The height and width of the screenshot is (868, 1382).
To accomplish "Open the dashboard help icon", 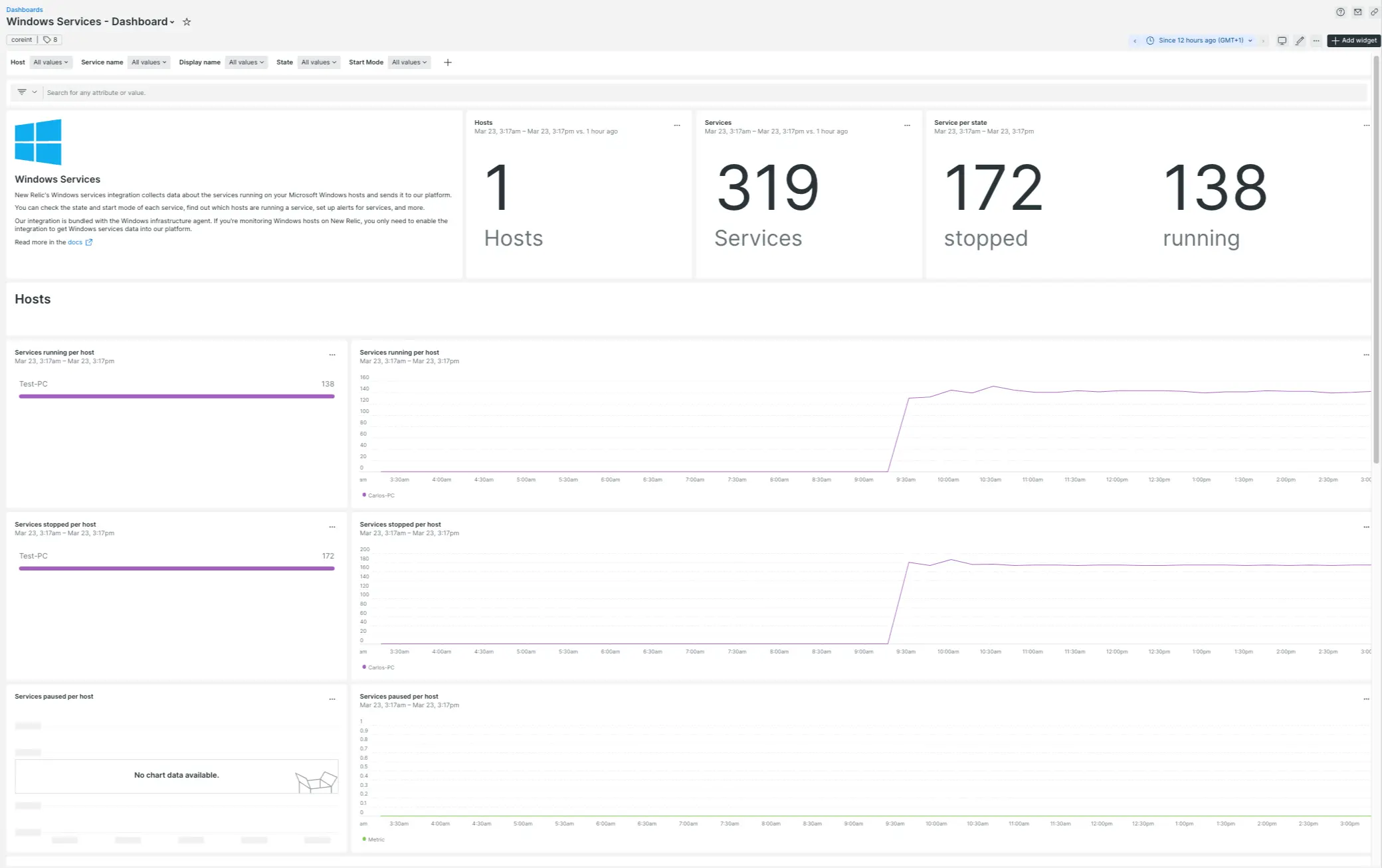I will (x=1341, y=11).
